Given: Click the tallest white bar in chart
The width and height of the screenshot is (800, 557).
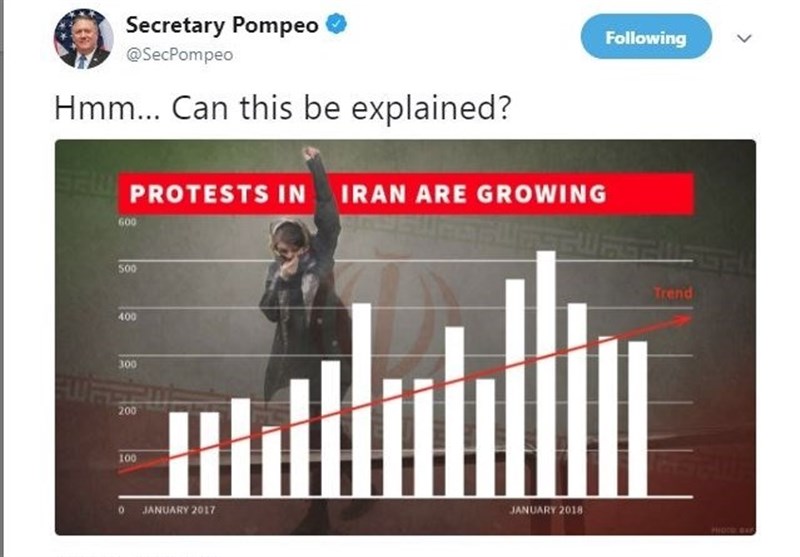Looking at the screenshot, I should [x=546, y=373].
